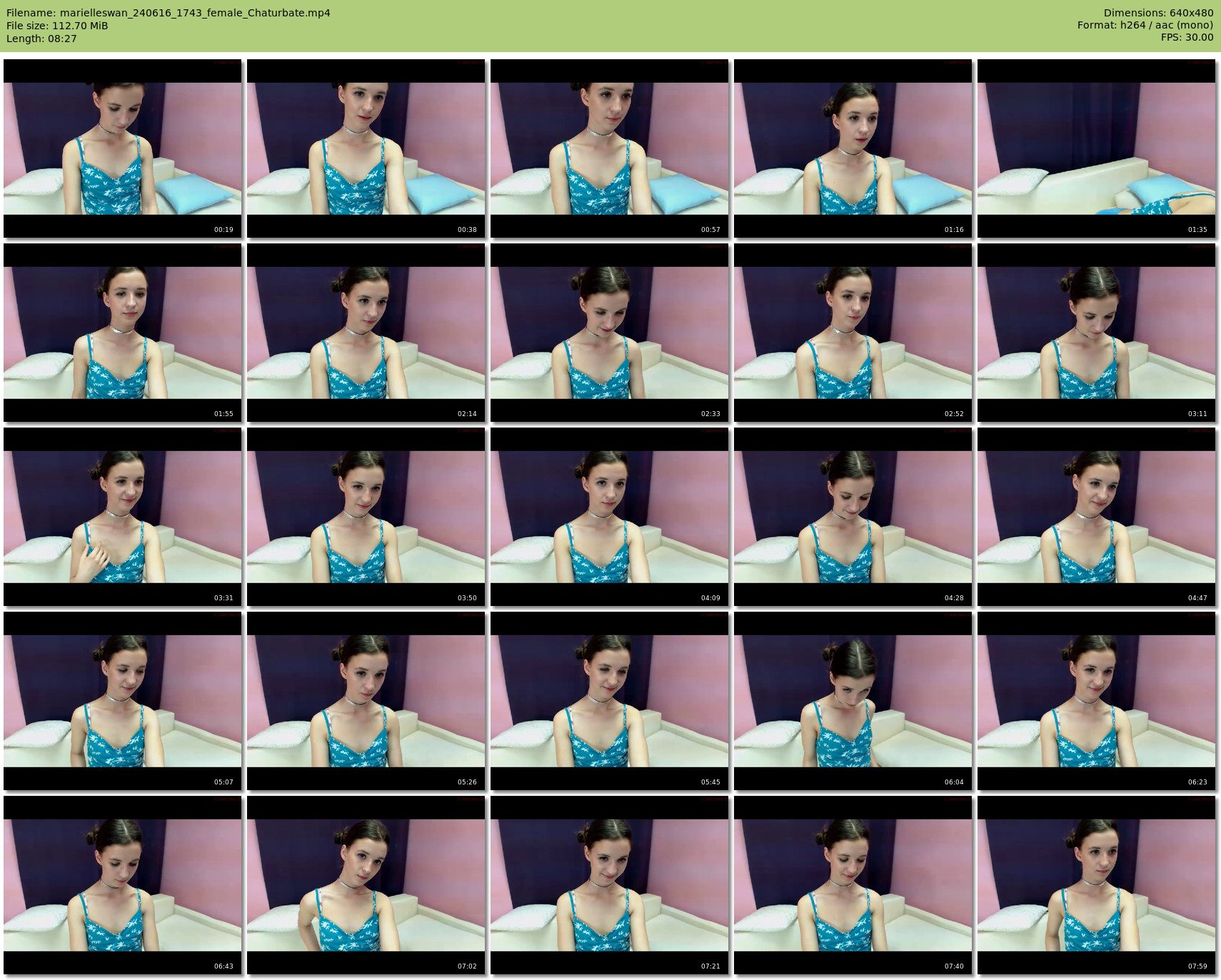Open the frame at 06:23

(x=1097, y=701)
